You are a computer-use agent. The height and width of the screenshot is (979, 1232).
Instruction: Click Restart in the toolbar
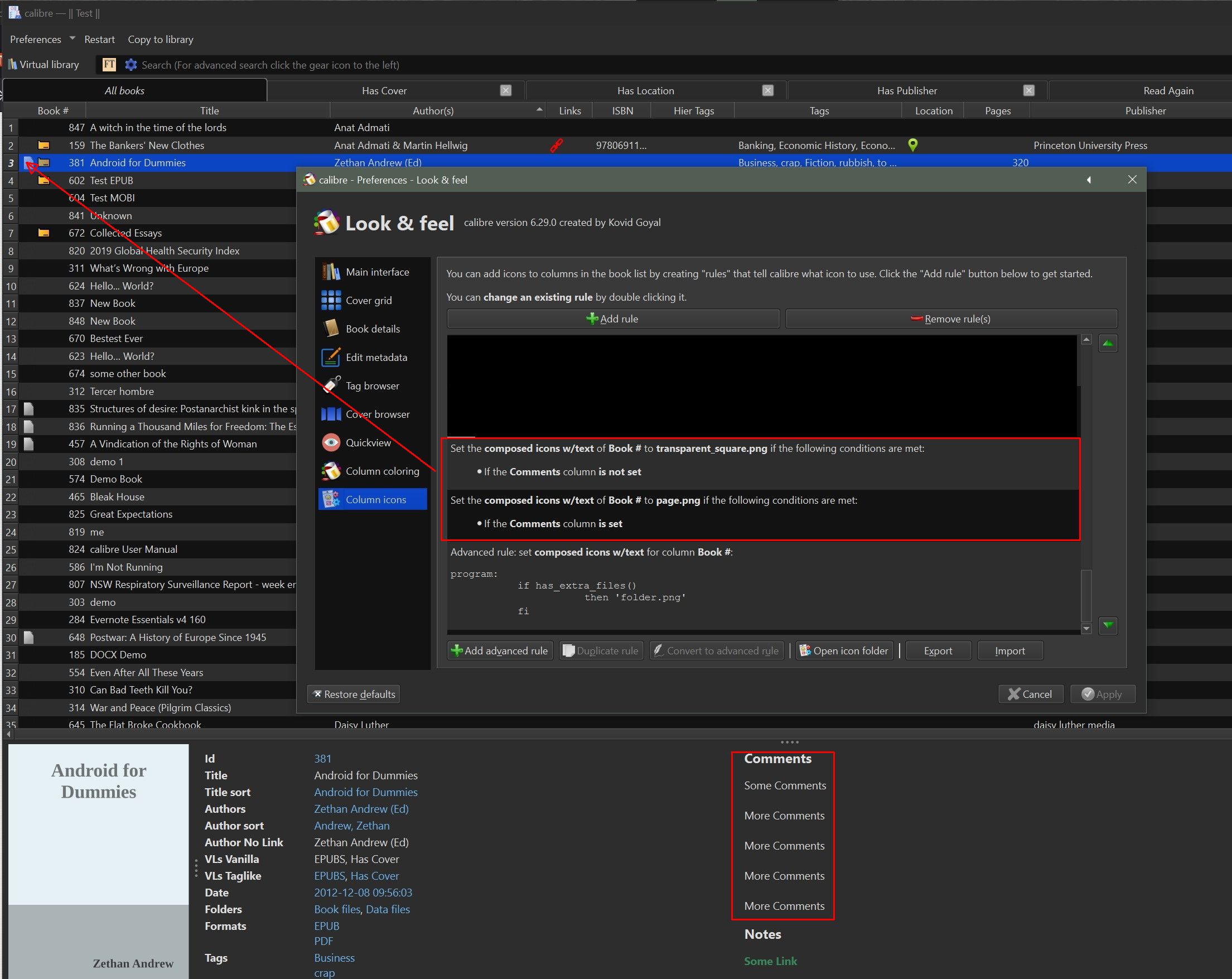[x=99, y=40]
